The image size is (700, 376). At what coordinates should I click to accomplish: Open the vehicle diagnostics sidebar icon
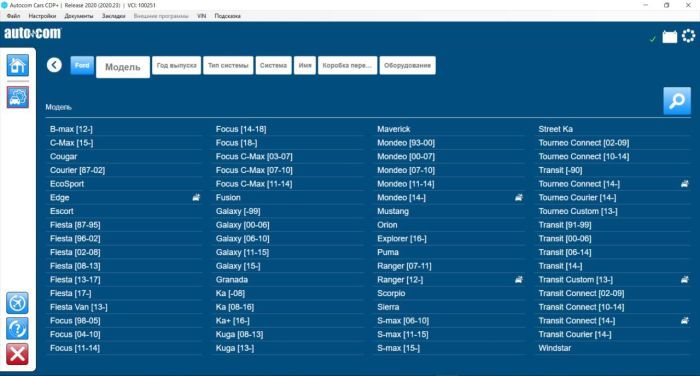[x=18, y=97]
